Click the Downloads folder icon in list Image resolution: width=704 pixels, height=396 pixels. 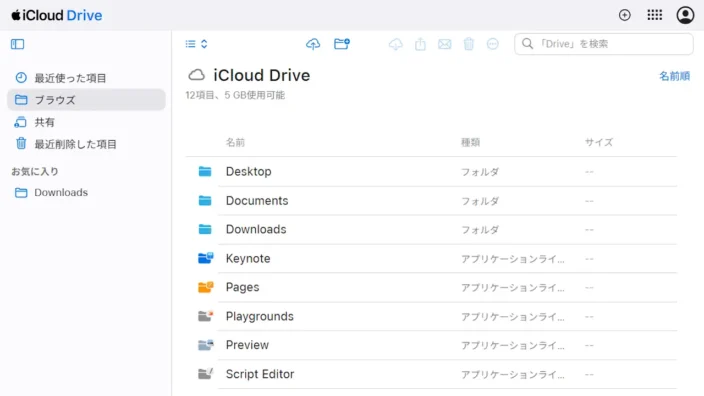coord(205,229)
